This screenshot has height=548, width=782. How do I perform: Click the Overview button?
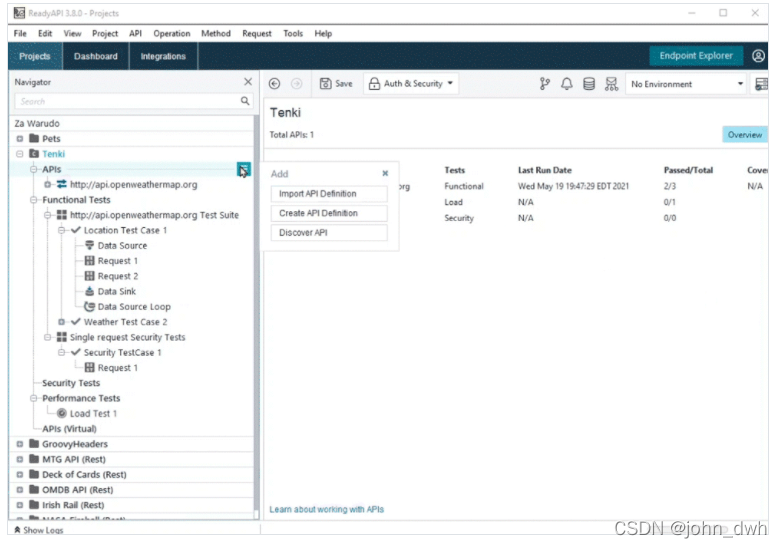(745, 135)
